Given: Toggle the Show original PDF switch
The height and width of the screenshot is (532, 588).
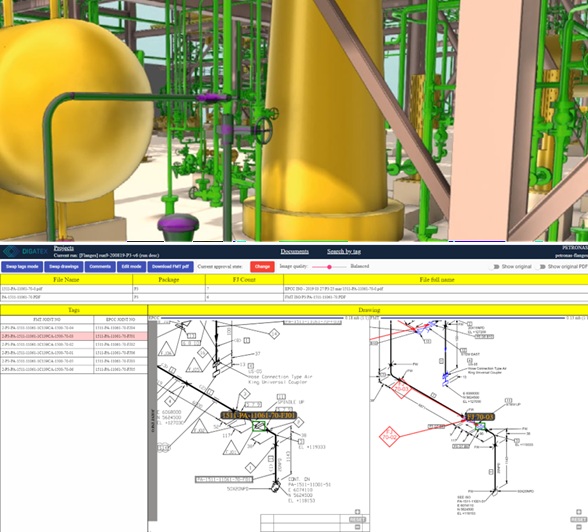Looking at the screenshot, I should (541, 267).
